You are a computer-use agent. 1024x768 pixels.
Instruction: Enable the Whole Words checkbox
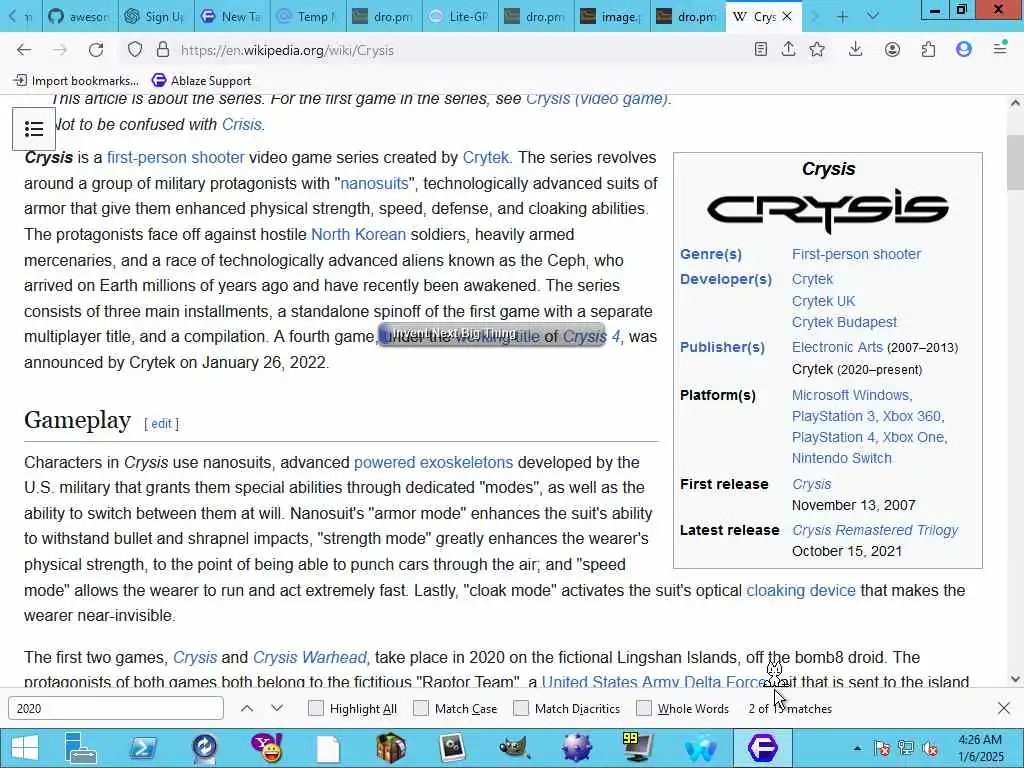644,708
